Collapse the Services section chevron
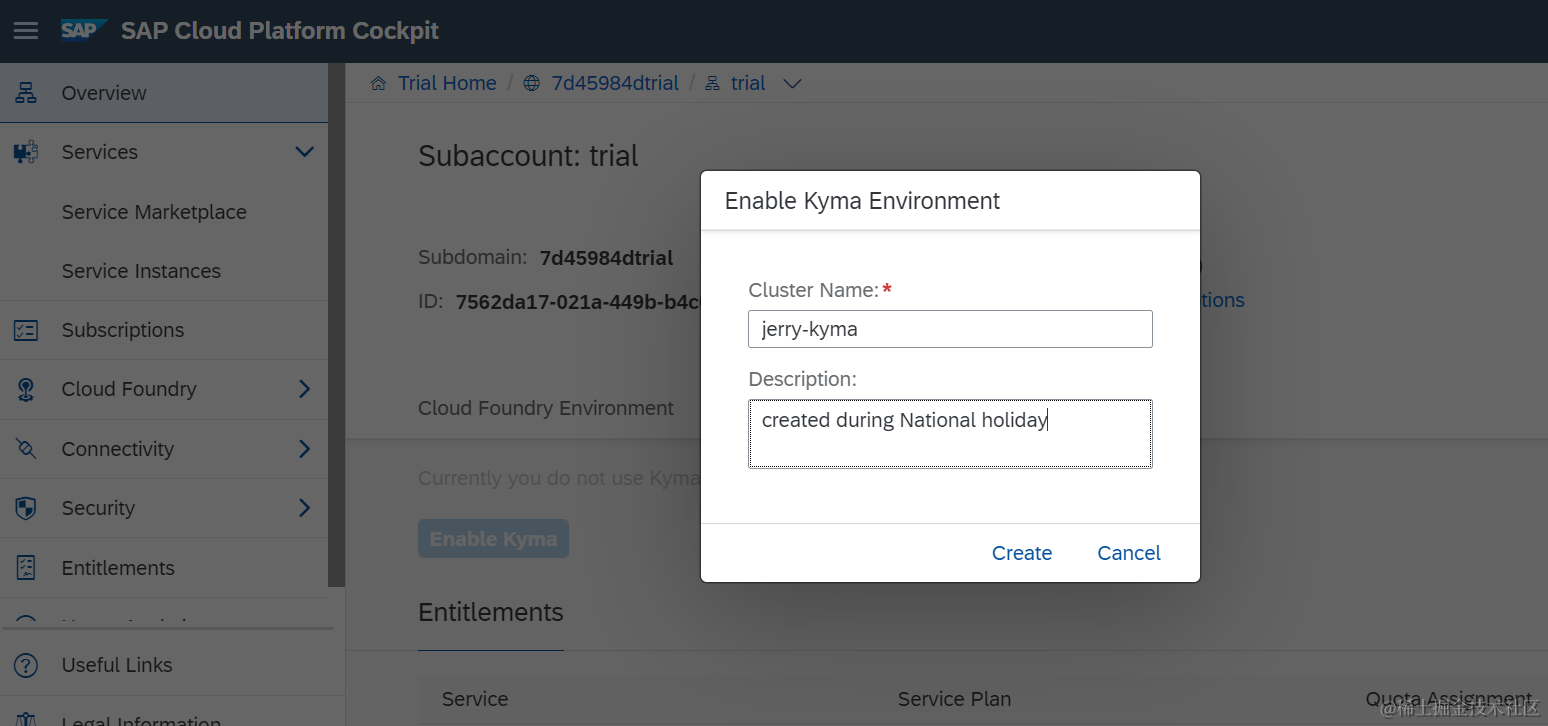Image resolution: width=1548 pixels, height=726 pixels. 304,152
